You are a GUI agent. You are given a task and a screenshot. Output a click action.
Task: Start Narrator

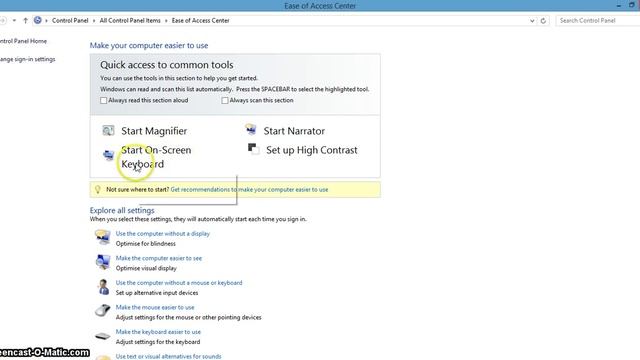point(294,131)
